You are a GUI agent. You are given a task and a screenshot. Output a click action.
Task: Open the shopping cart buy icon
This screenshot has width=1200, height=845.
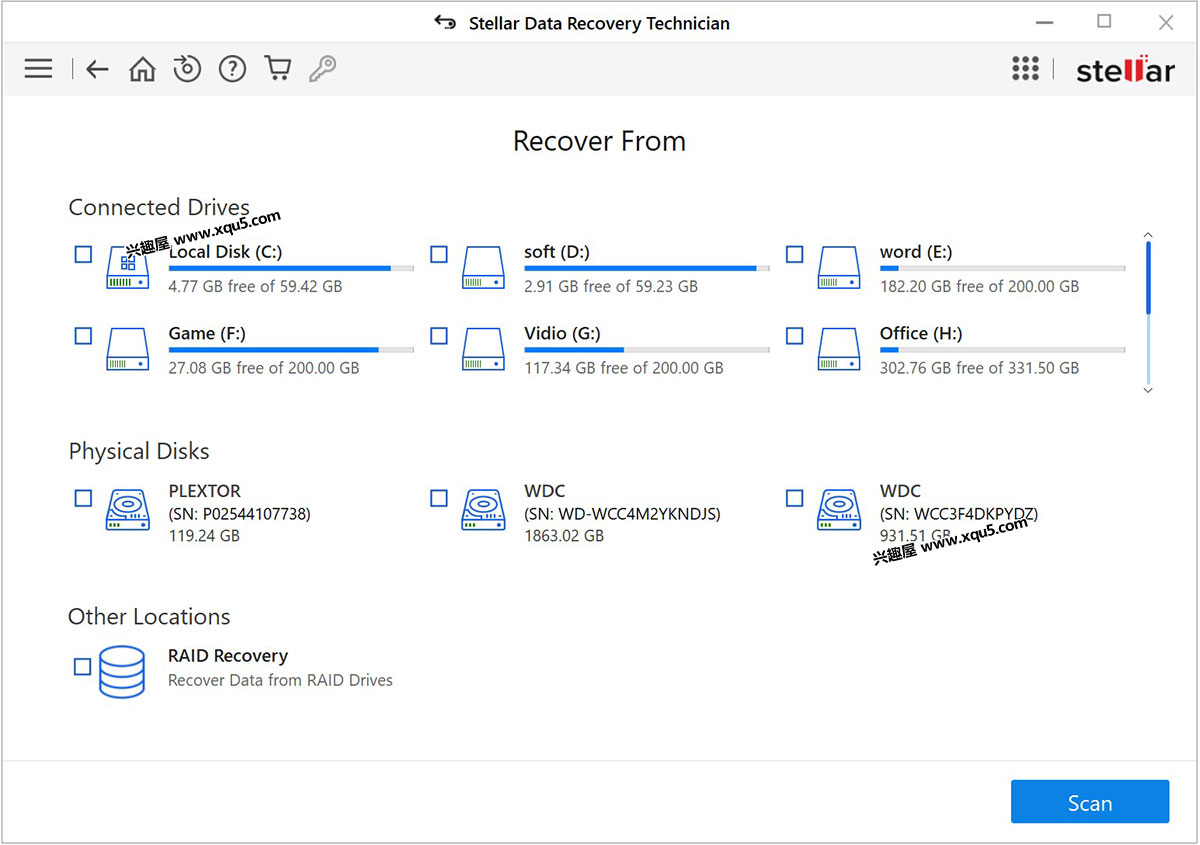point(277,68)
